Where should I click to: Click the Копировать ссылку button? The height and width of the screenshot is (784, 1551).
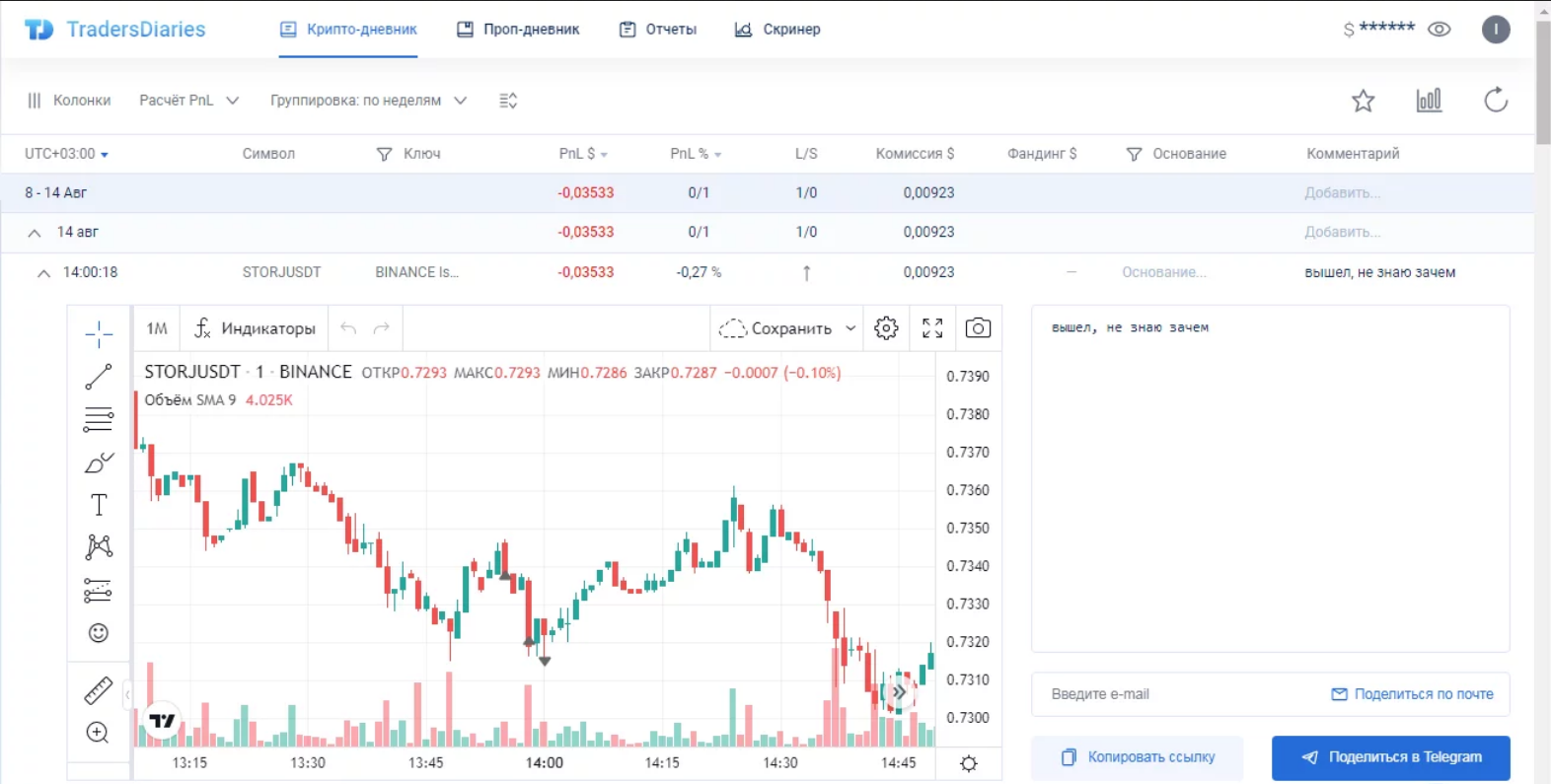1137,757
